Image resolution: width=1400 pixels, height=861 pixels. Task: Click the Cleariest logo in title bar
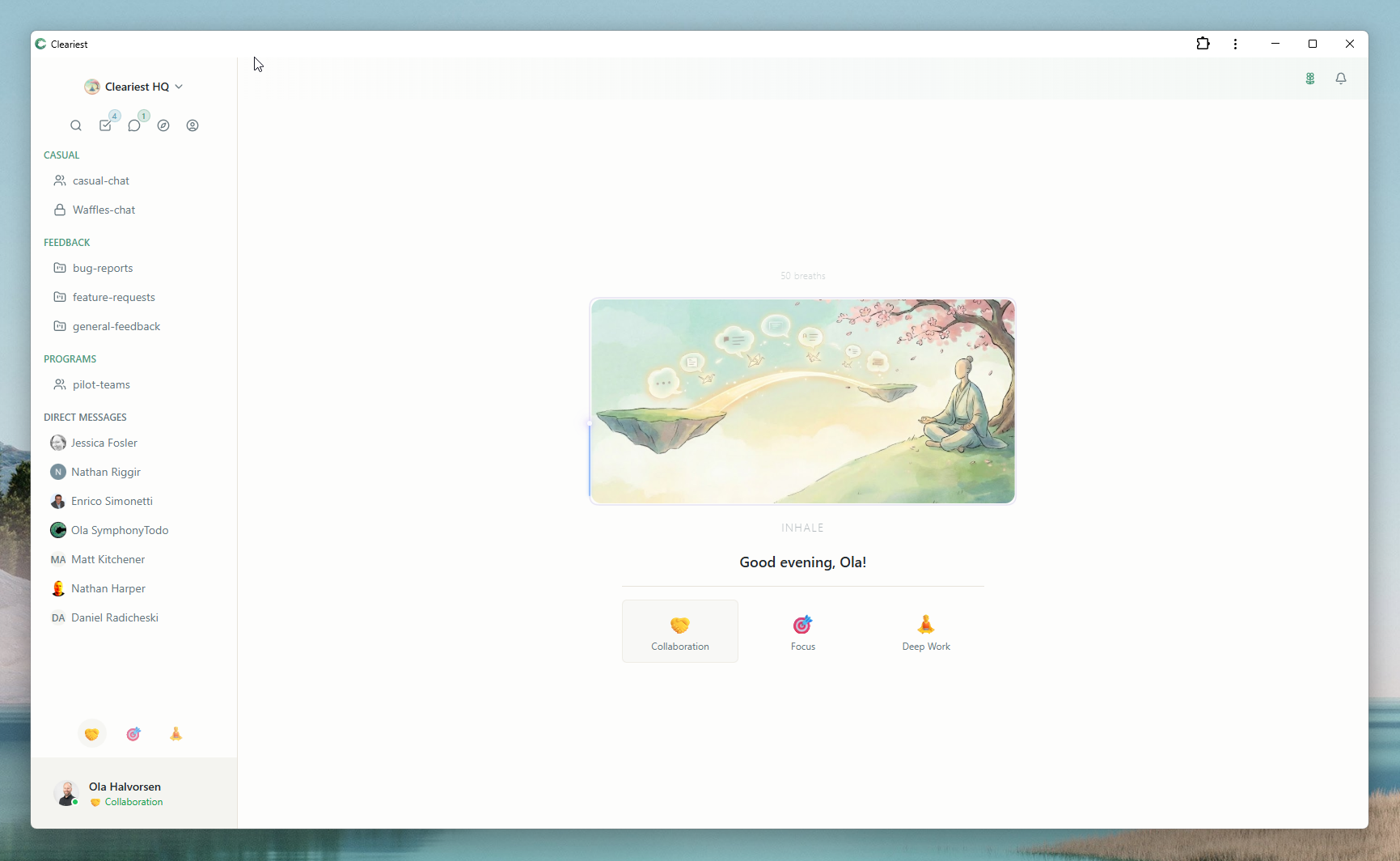coord(40,44)
